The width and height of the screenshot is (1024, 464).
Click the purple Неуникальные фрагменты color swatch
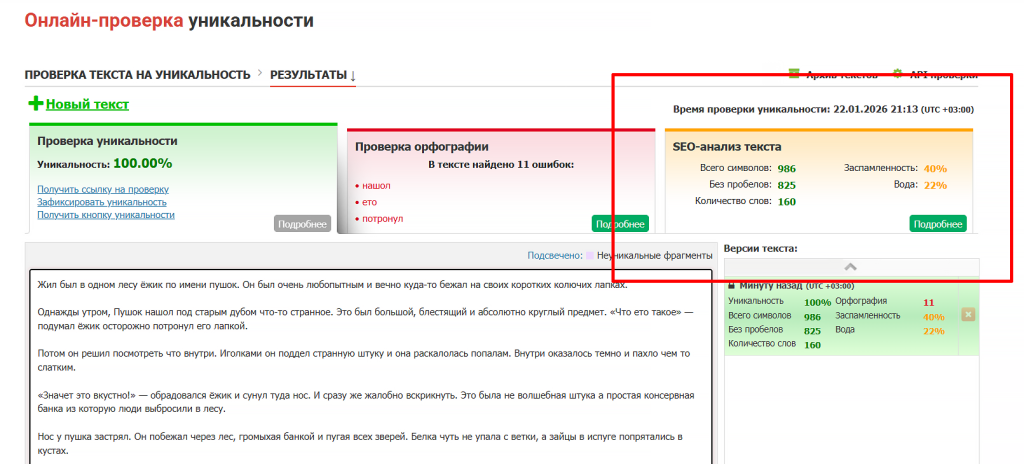pyautogui.click(x=590, y=256)
